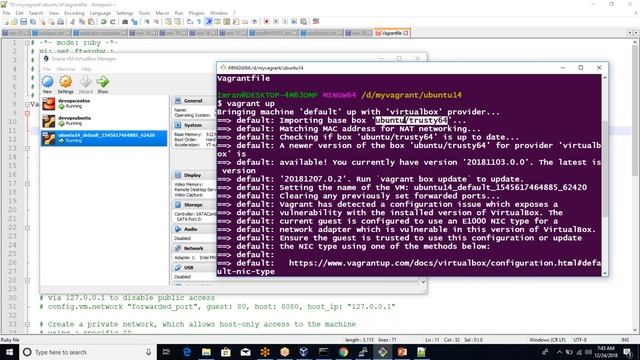Collapse the System section in VirtualBox details
This screenshot has width=640, height=360.
[193, 125]
